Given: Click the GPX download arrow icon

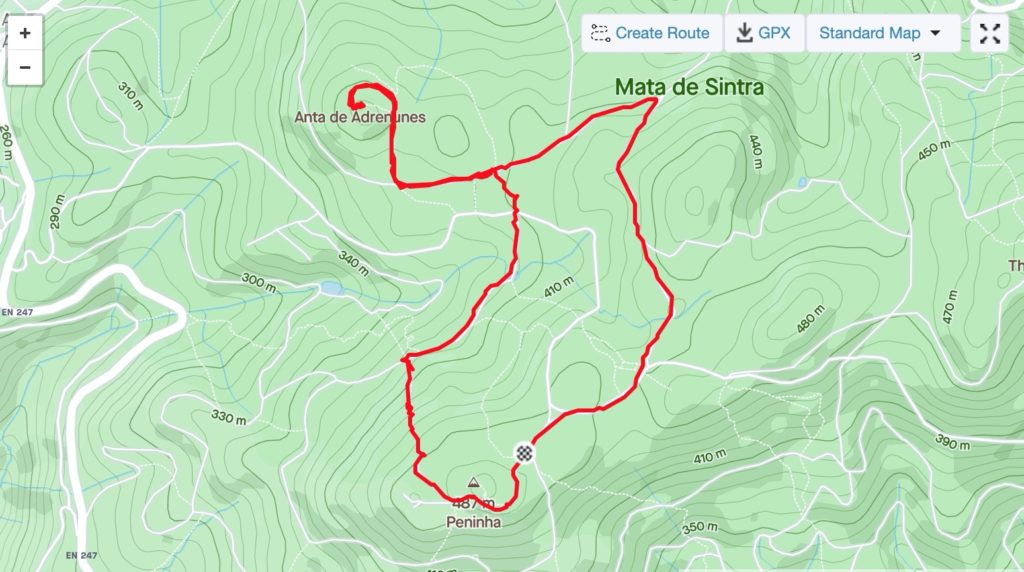Looking at the screenshot, I should pyautogui.click(x=744, y=33).
